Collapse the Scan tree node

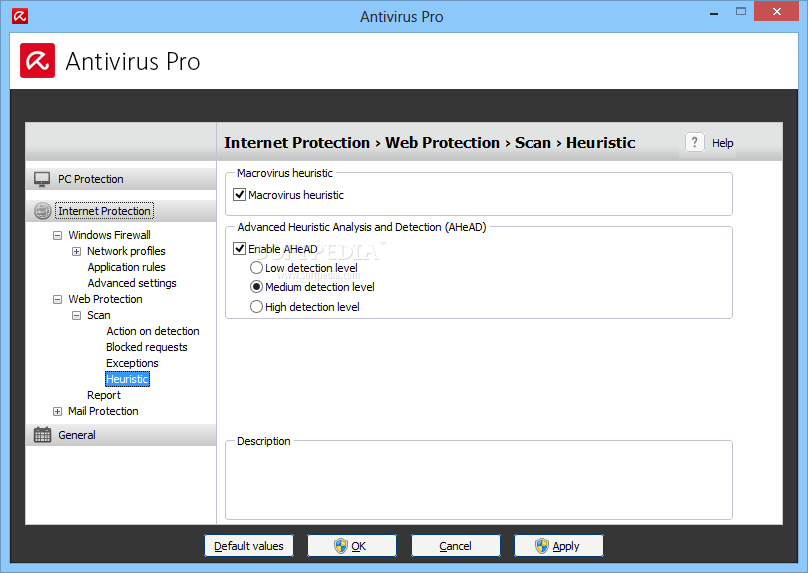click(x=76, y=315)
